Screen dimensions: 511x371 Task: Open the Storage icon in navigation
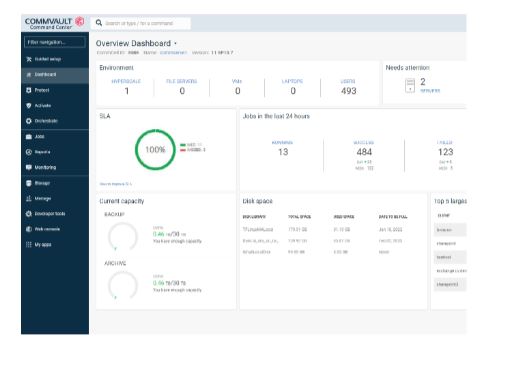pyautogui.click(x=29, y=183)
